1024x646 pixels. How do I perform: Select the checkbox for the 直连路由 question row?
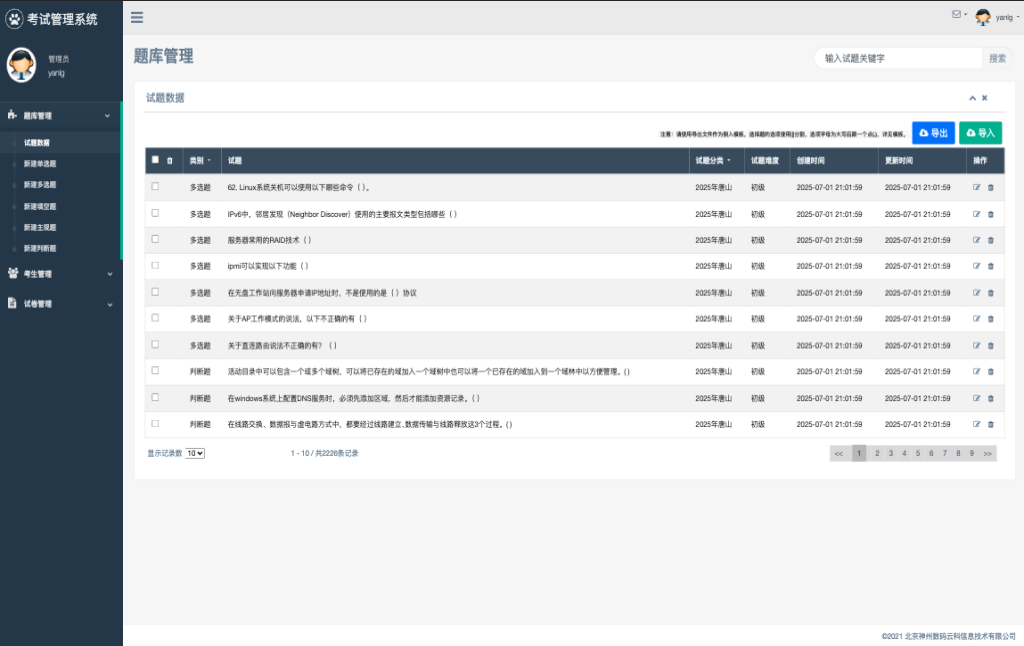155,345
